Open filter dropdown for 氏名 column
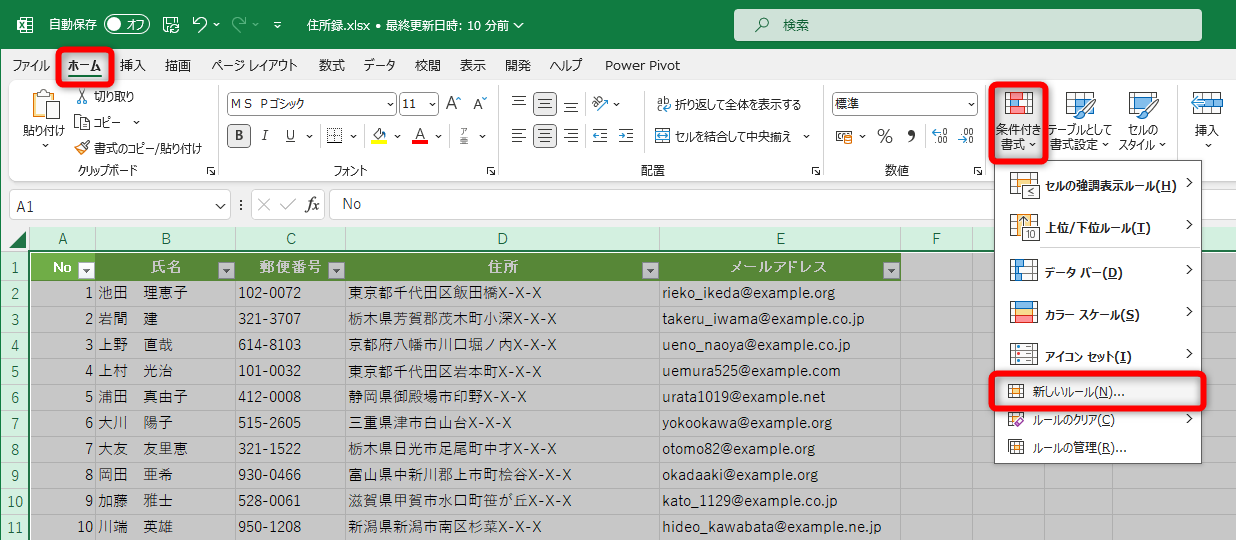 click(x=226, y=270)
